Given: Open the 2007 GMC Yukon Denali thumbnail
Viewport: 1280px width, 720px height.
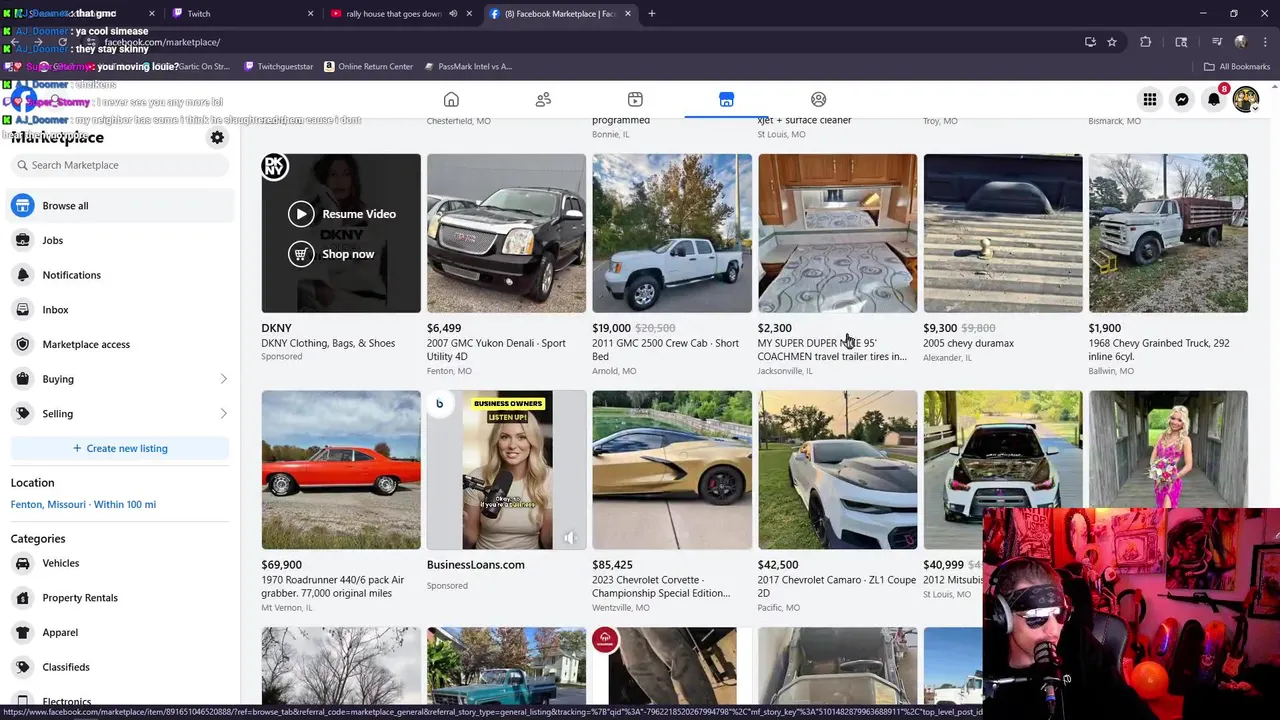Looking at the screenshot, I should coord(506,233).
